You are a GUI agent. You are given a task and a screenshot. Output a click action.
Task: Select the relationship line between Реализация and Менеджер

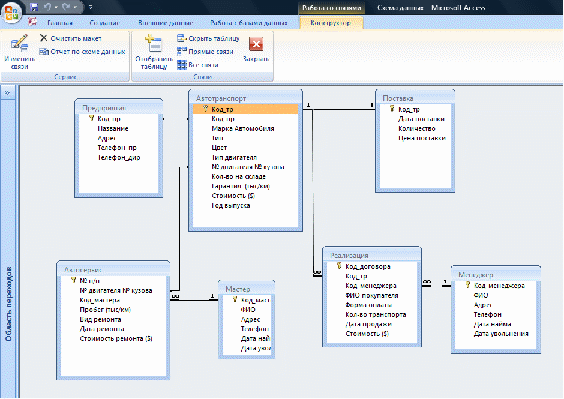(x=436, y=286)
